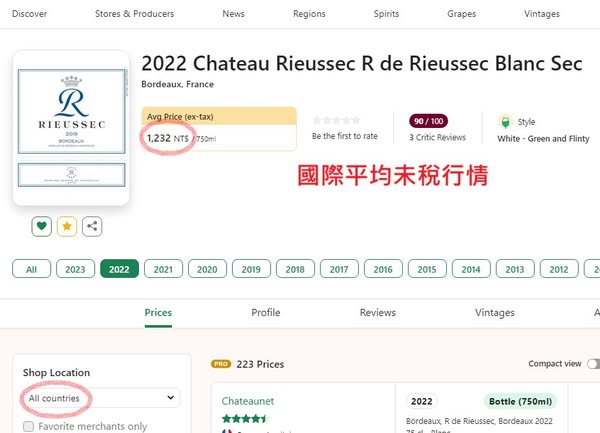Open the Discover menu
Screen dimensions: 600x433
click(x=29, y=14)
